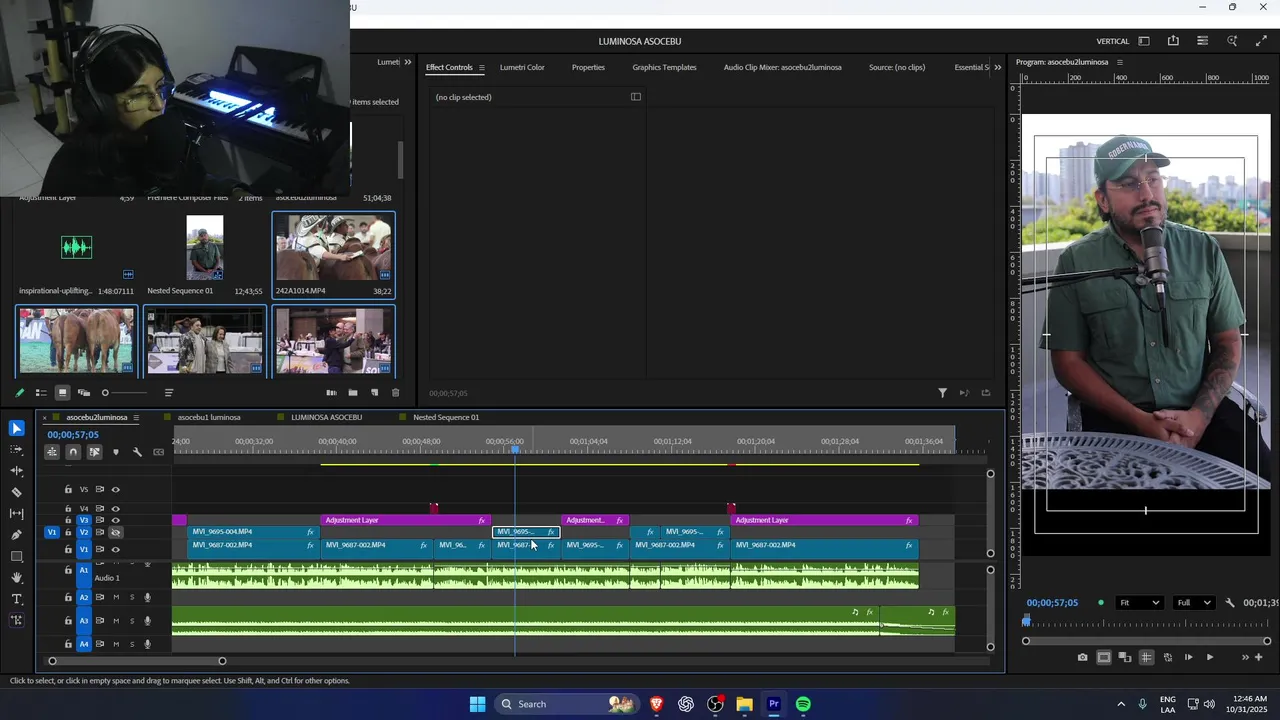1280x720 pixels.
Task: Select the Pen tool
Action: [16, 535]
